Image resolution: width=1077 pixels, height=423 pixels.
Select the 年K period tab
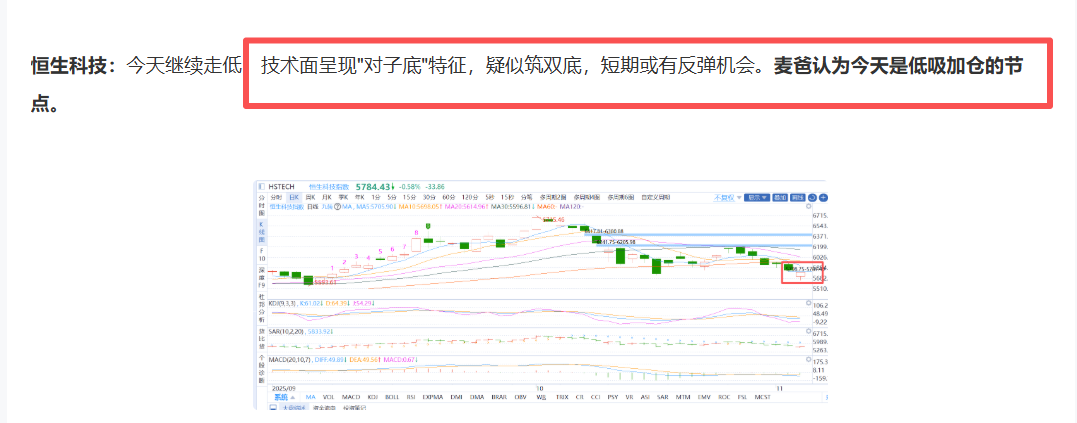(x=360, y=198)
